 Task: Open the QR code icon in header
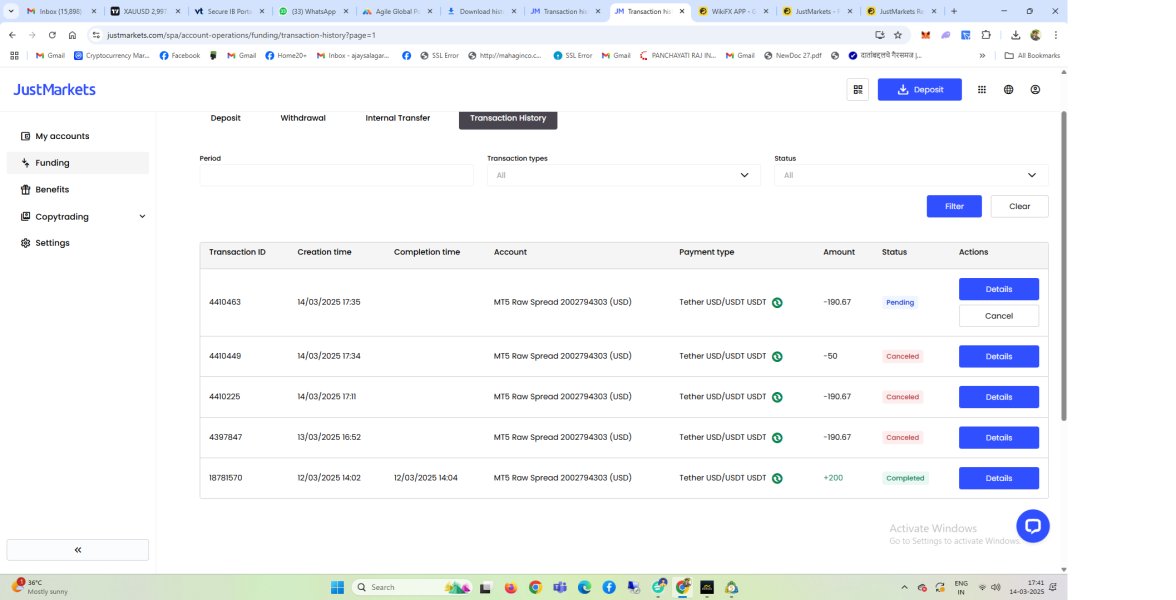(857, 89)
